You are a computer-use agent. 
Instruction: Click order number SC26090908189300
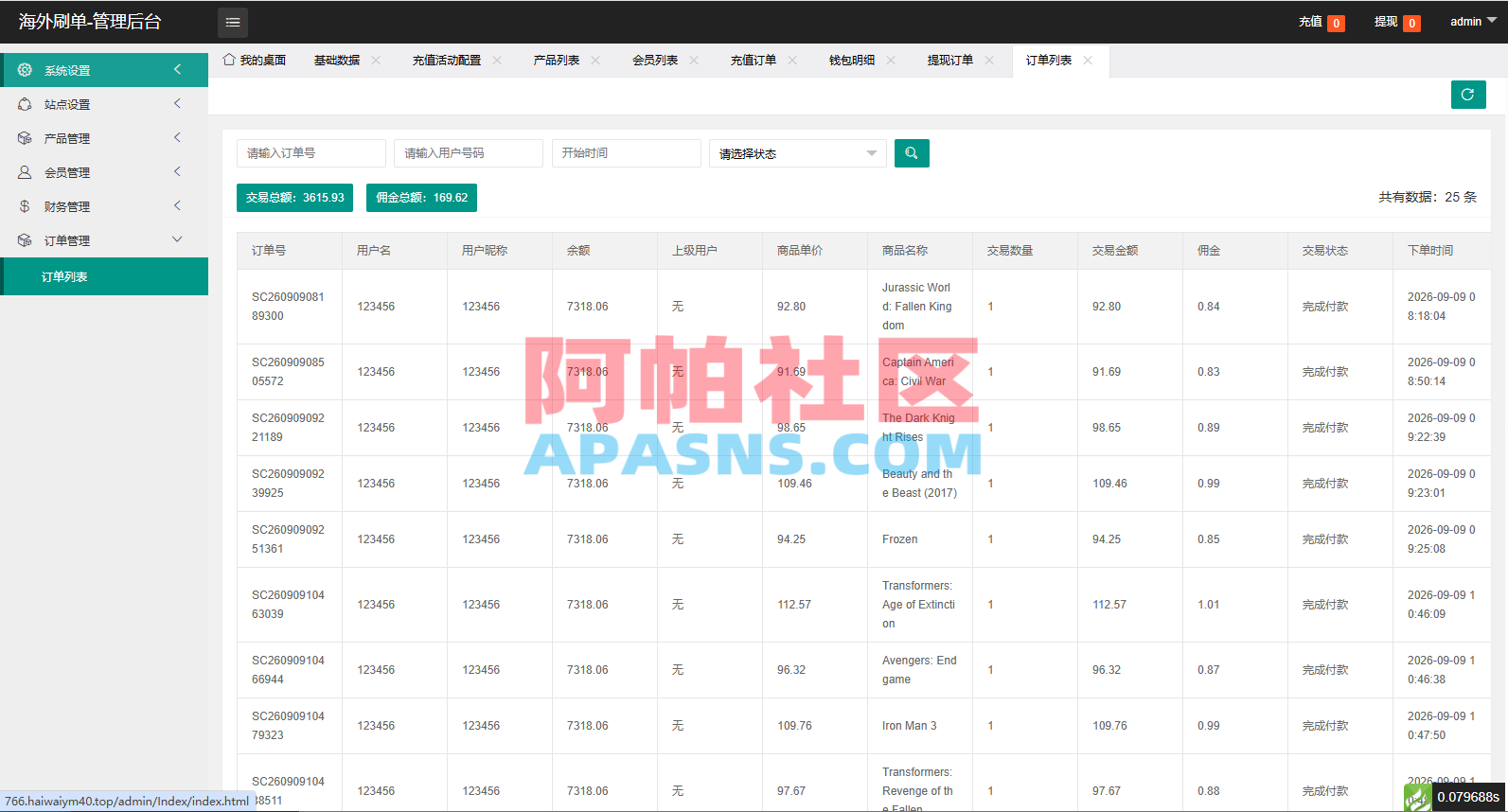pyautogui.click(x=288, y=307)
